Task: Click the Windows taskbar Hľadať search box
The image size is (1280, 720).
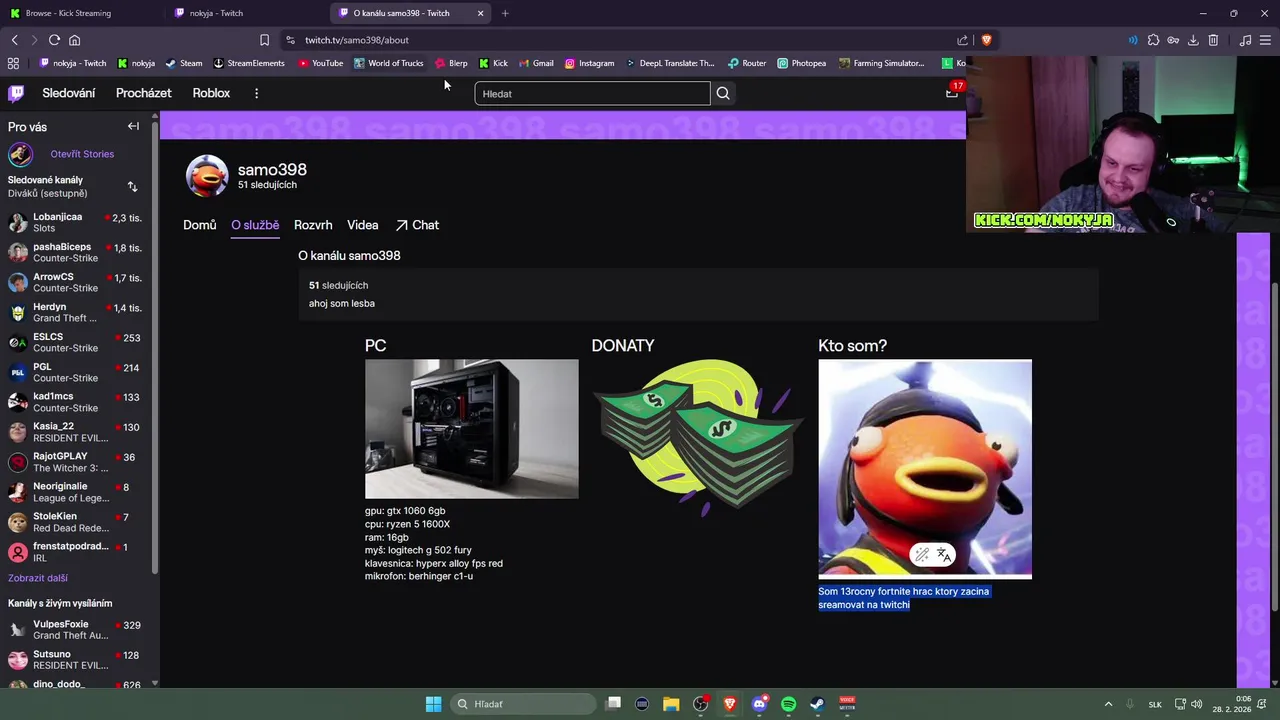Action: click(x=522, y=704)
